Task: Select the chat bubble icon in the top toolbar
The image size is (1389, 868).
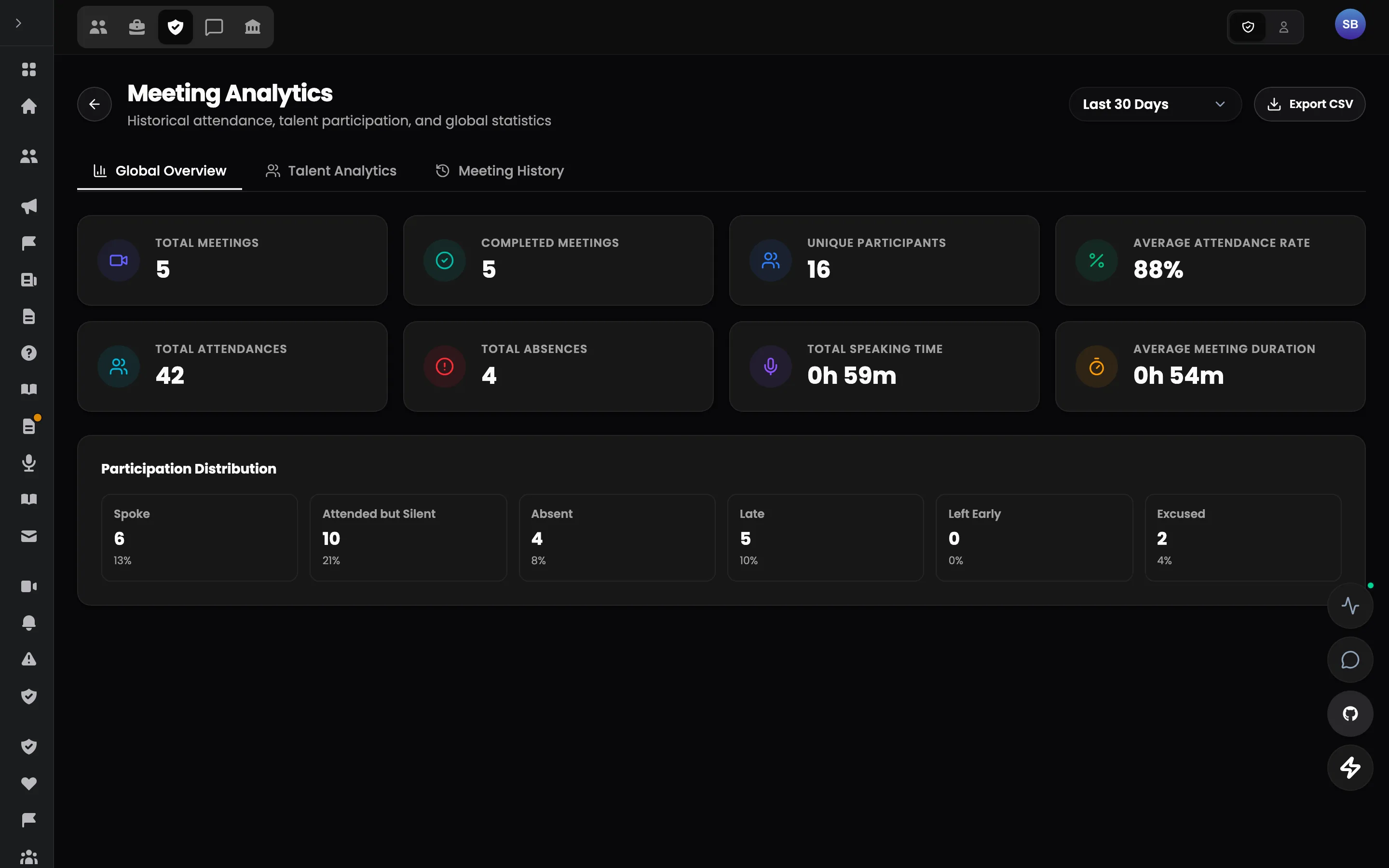Action: click(x=214, y=27)
